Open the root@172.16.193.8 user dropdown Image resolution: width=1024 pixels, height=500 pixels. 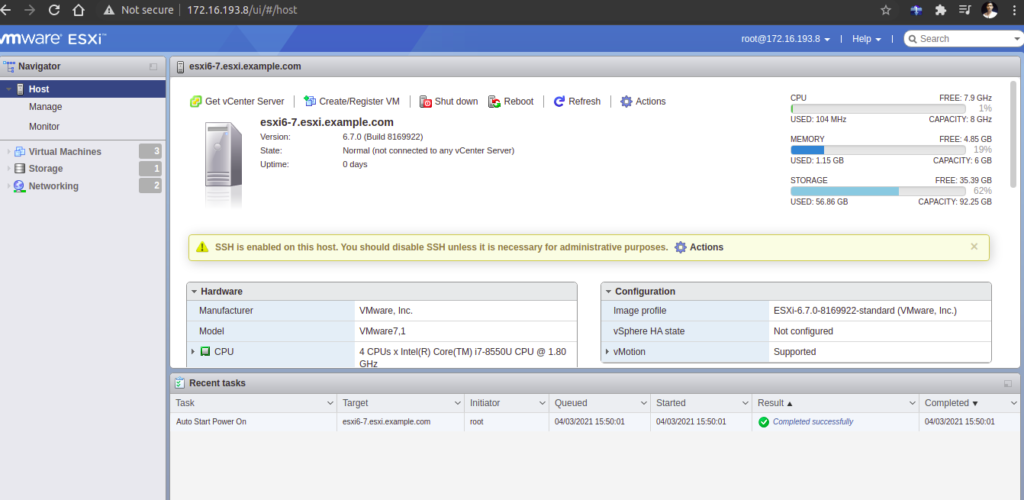point(786,39)
